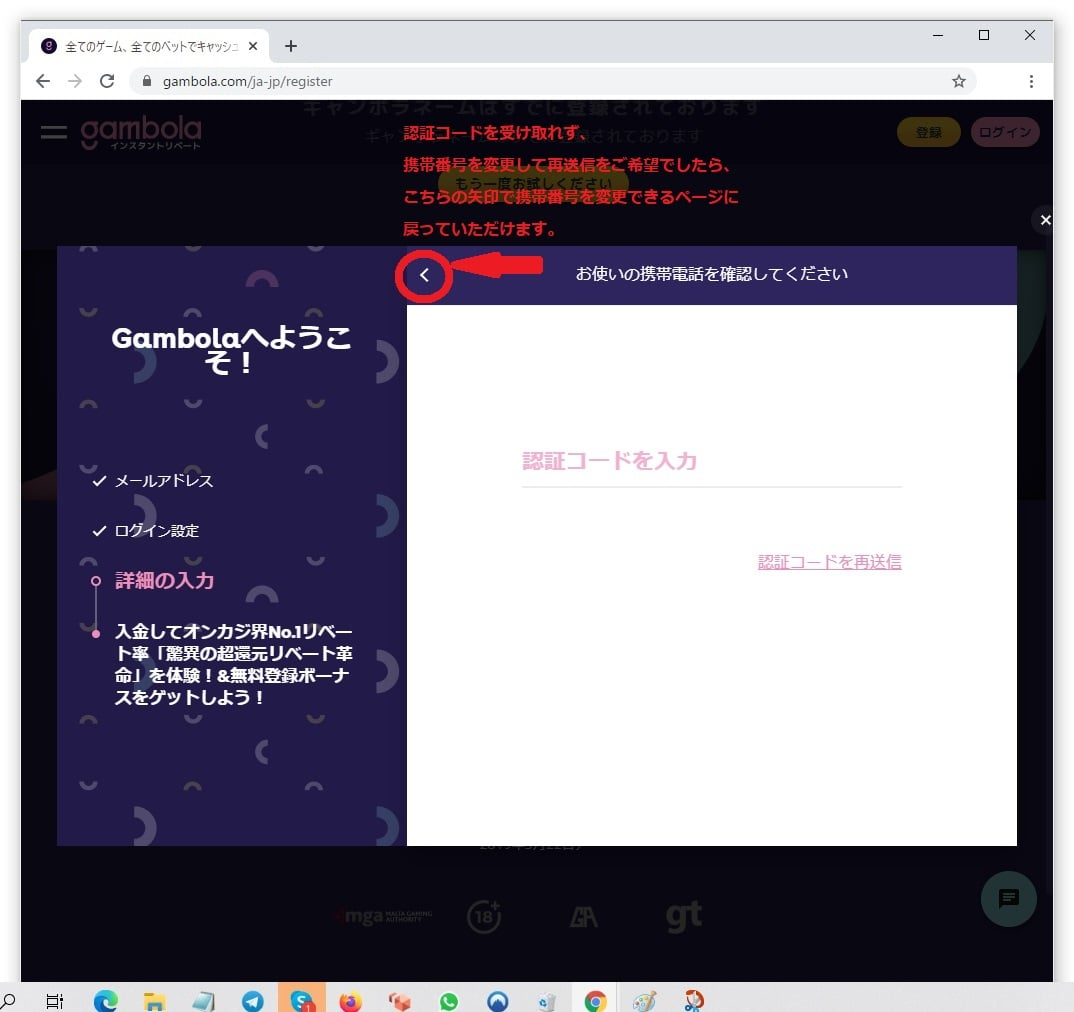
Task: Open the hamburger menu next to the gambola logo
Action: (53, 132)
